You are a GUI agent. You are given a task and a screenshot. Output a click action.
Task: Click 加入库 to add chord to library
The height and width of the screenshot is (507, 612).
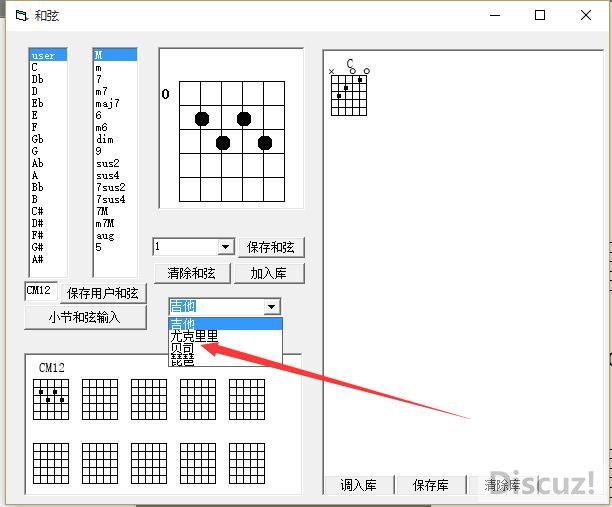270,273
